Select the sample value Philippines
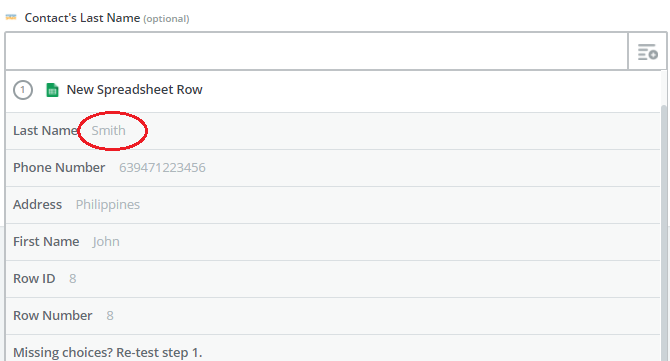Viewport: 670px width, 361px height. tap(108, 205)
